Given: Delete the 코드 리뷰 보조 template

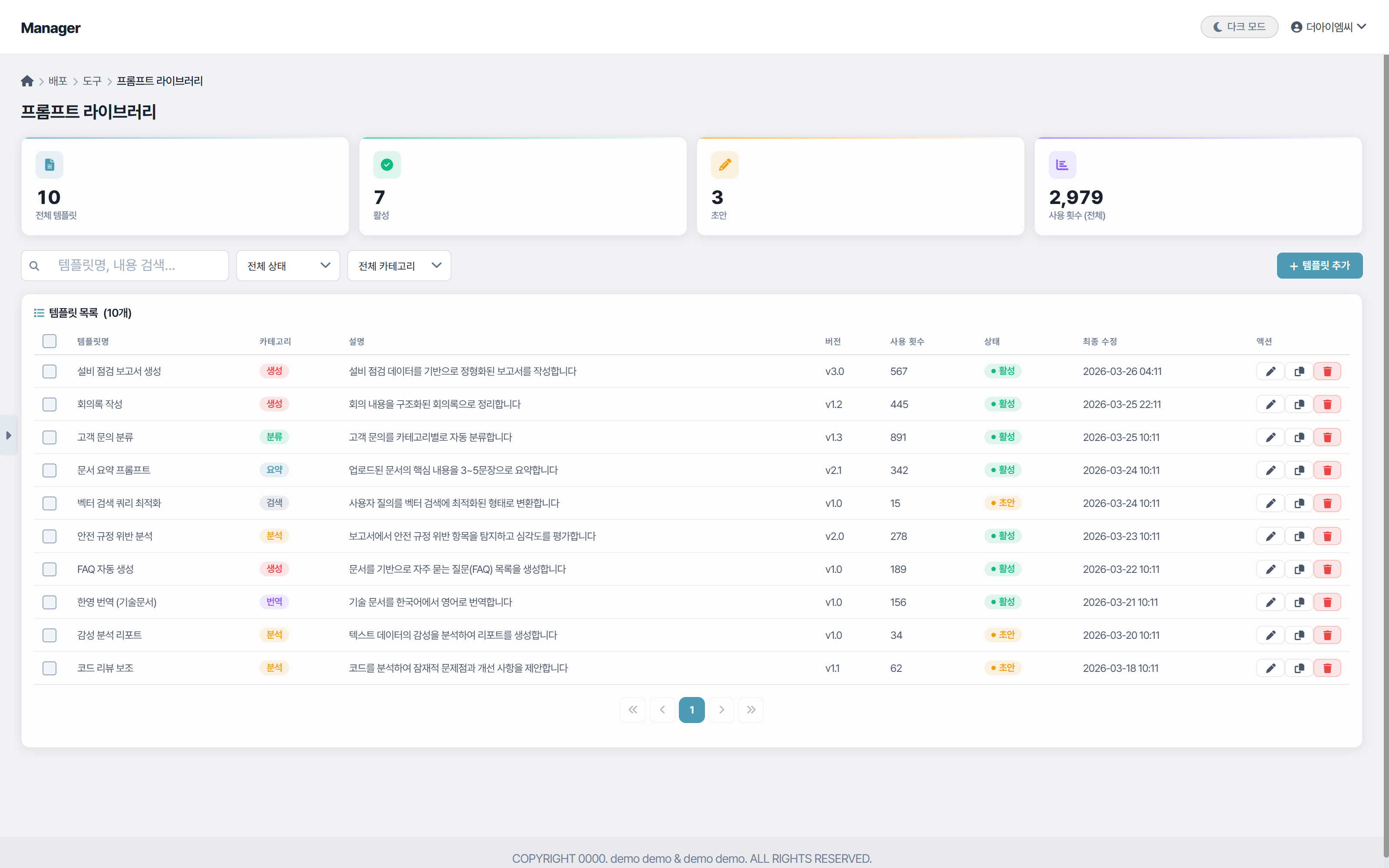Looking at the screenshot, I should [x=1327, y=668].
